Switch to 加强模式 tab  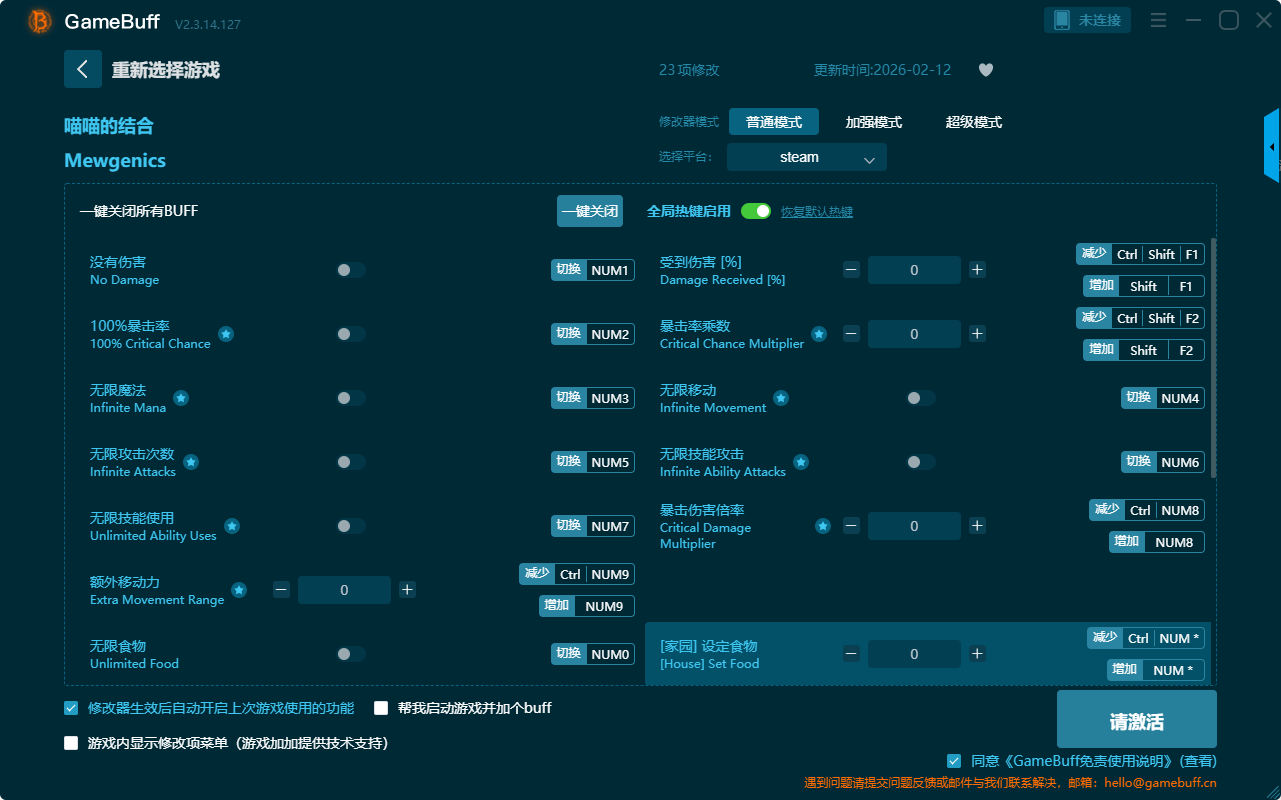click(873, 122)
